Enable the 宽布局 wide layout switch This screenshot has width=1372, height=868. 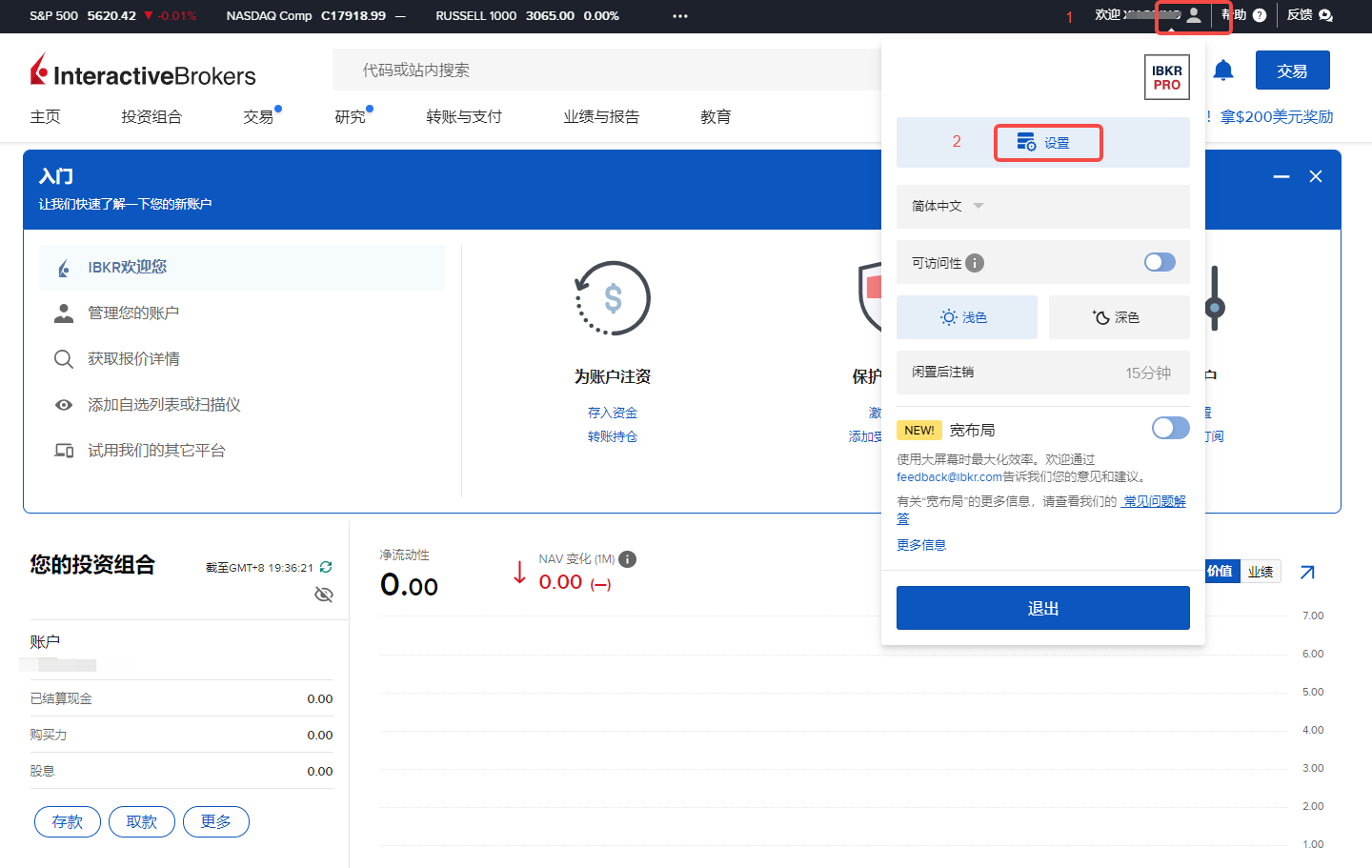tap(1171, 428)
